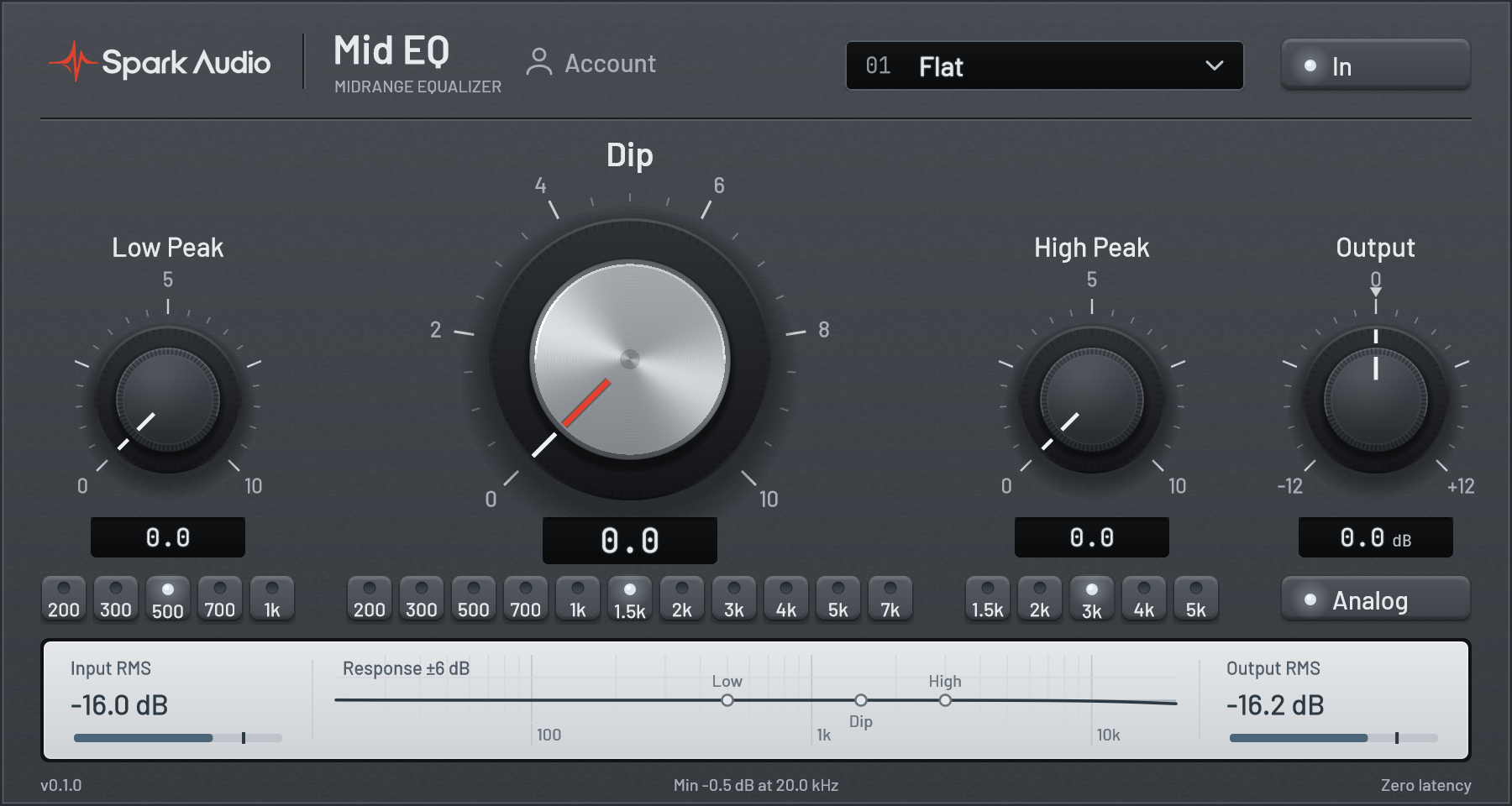Screen dimensions: 1512x806
Task: Click the large silver Dip knob
Action: (630, 359)
